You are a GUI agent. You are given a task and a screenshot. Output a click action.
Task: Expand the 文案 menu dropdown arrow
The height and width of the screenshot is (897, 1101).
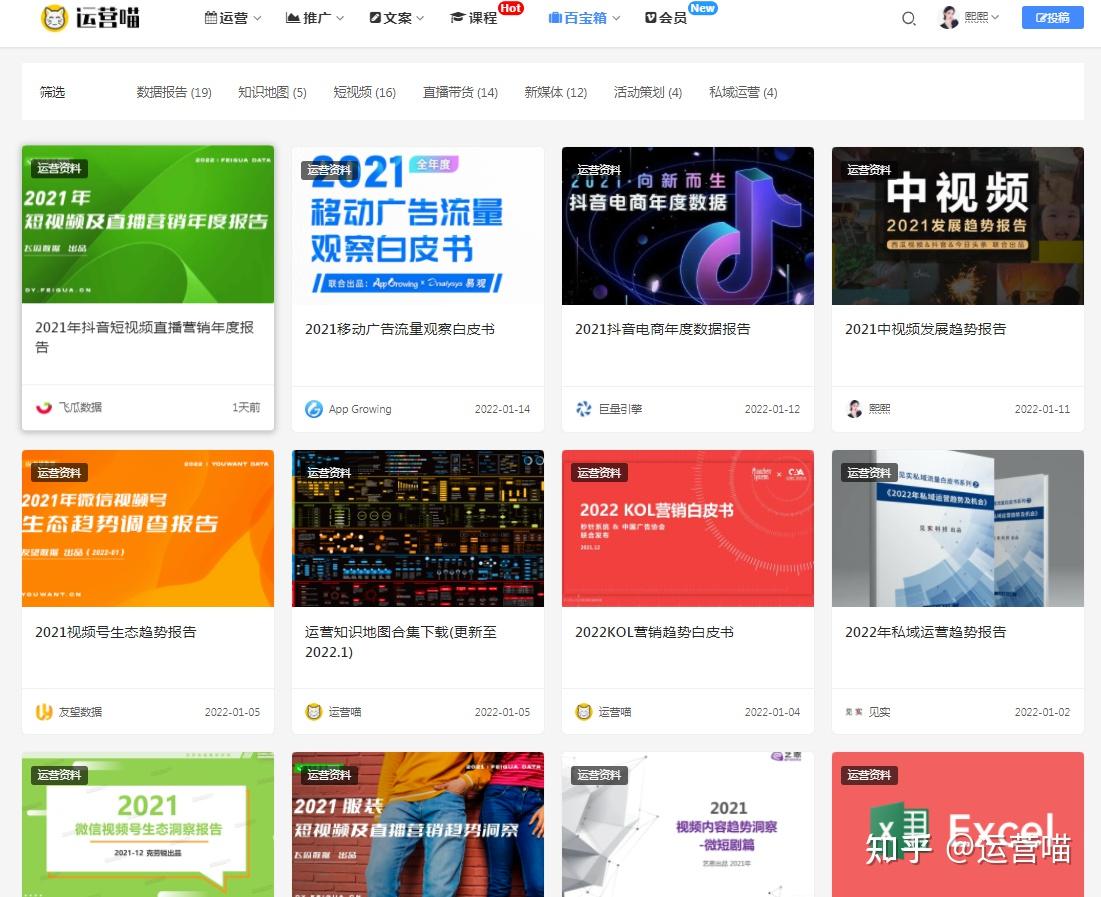pyautogui.click(x=420, y=18)
